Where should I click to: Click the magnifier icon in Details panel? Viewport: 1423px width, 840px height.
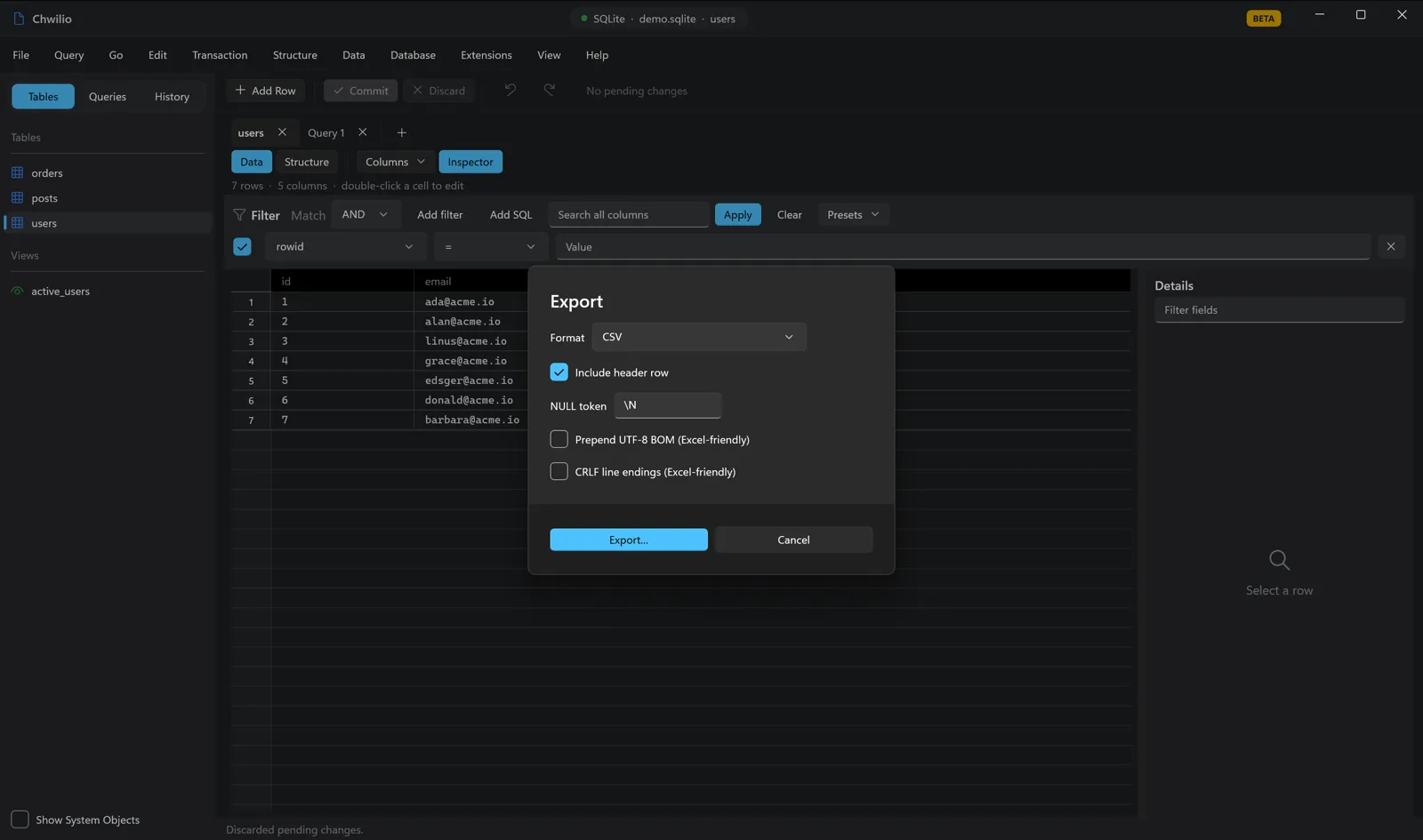point(1279,560)
